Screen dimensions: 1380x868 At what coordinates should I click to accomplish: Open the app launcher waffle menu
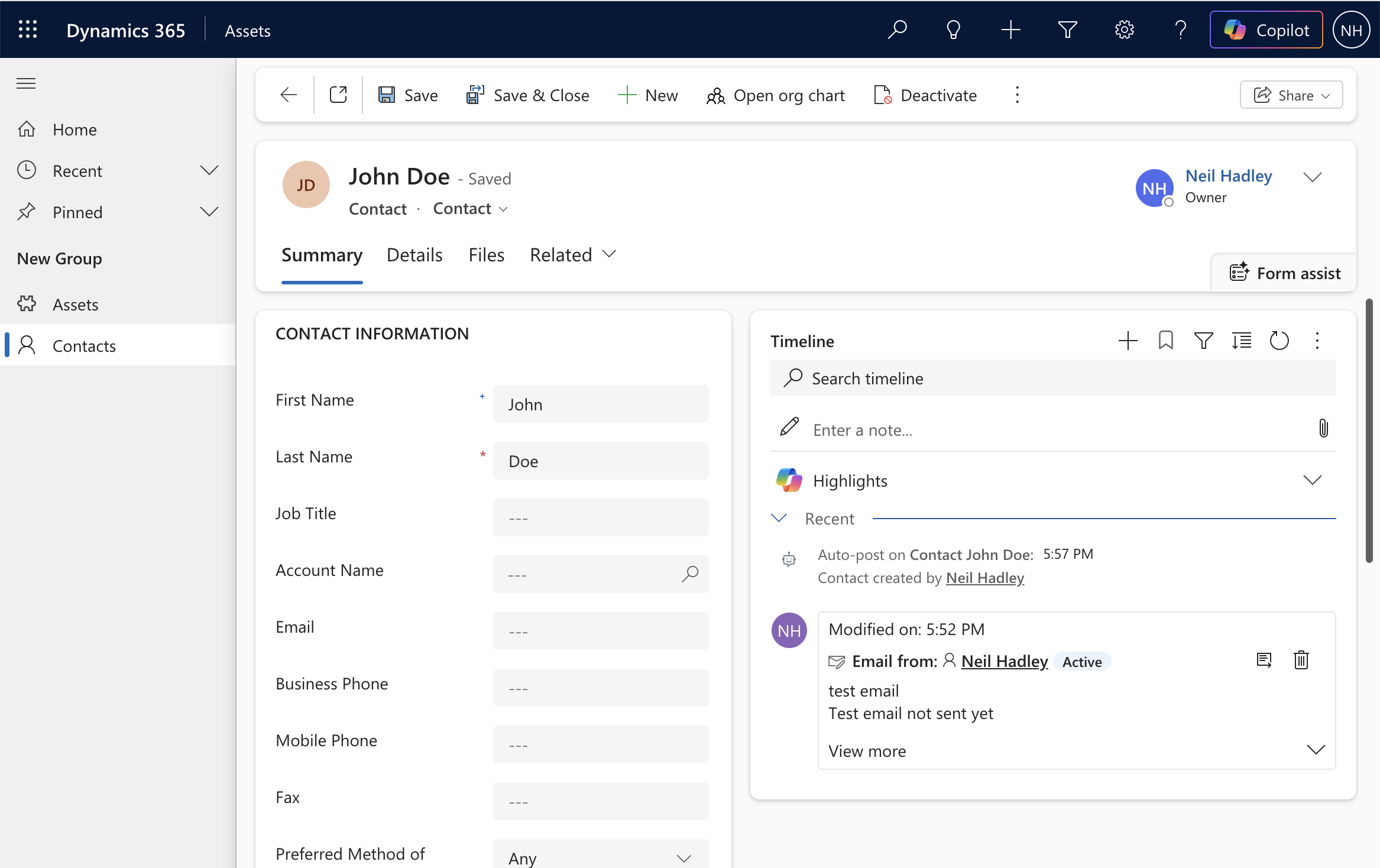coord(28,30)
